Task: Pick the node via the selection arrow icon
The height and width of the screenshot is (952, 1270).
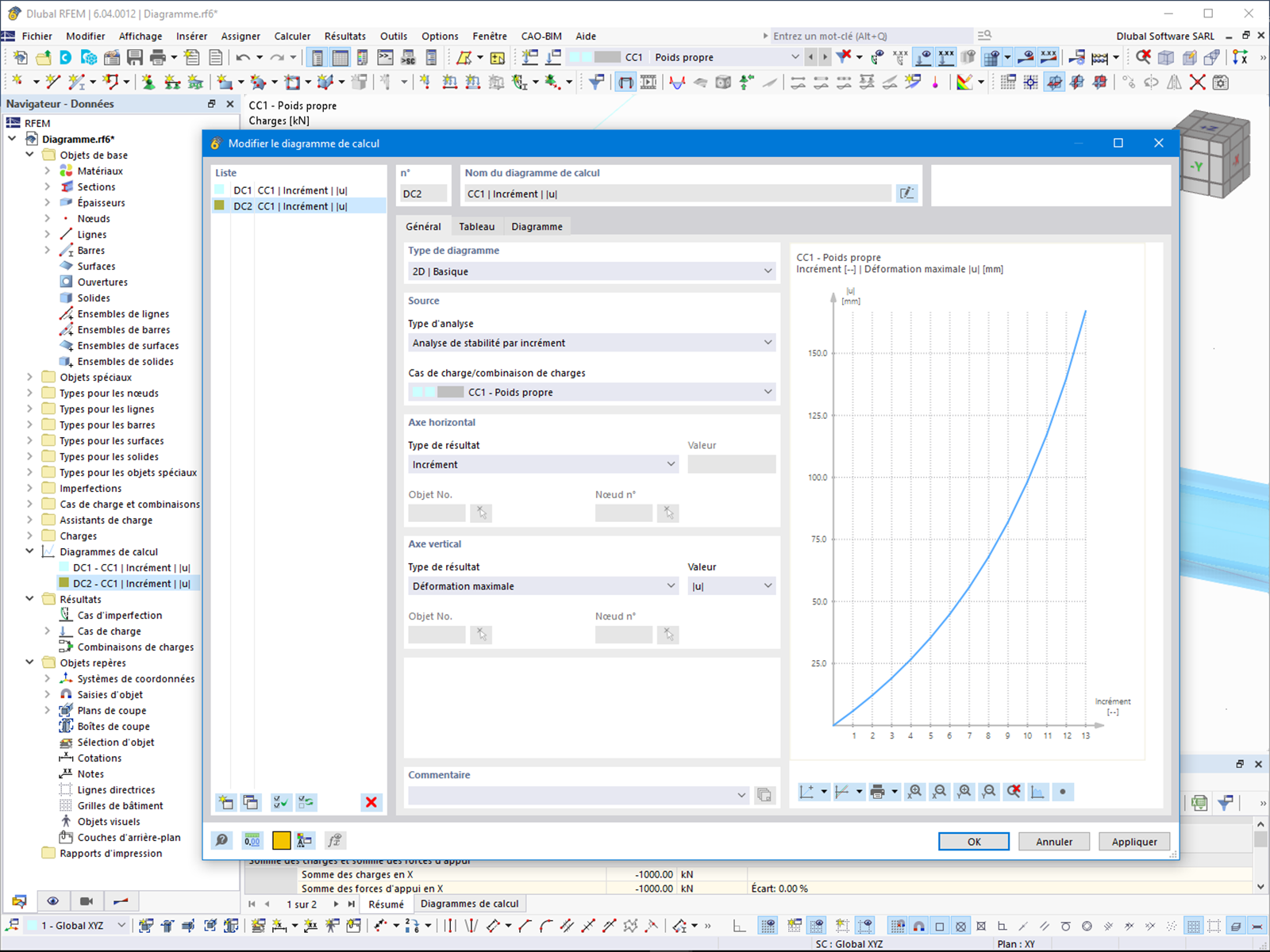Action: tap(668, 513)
